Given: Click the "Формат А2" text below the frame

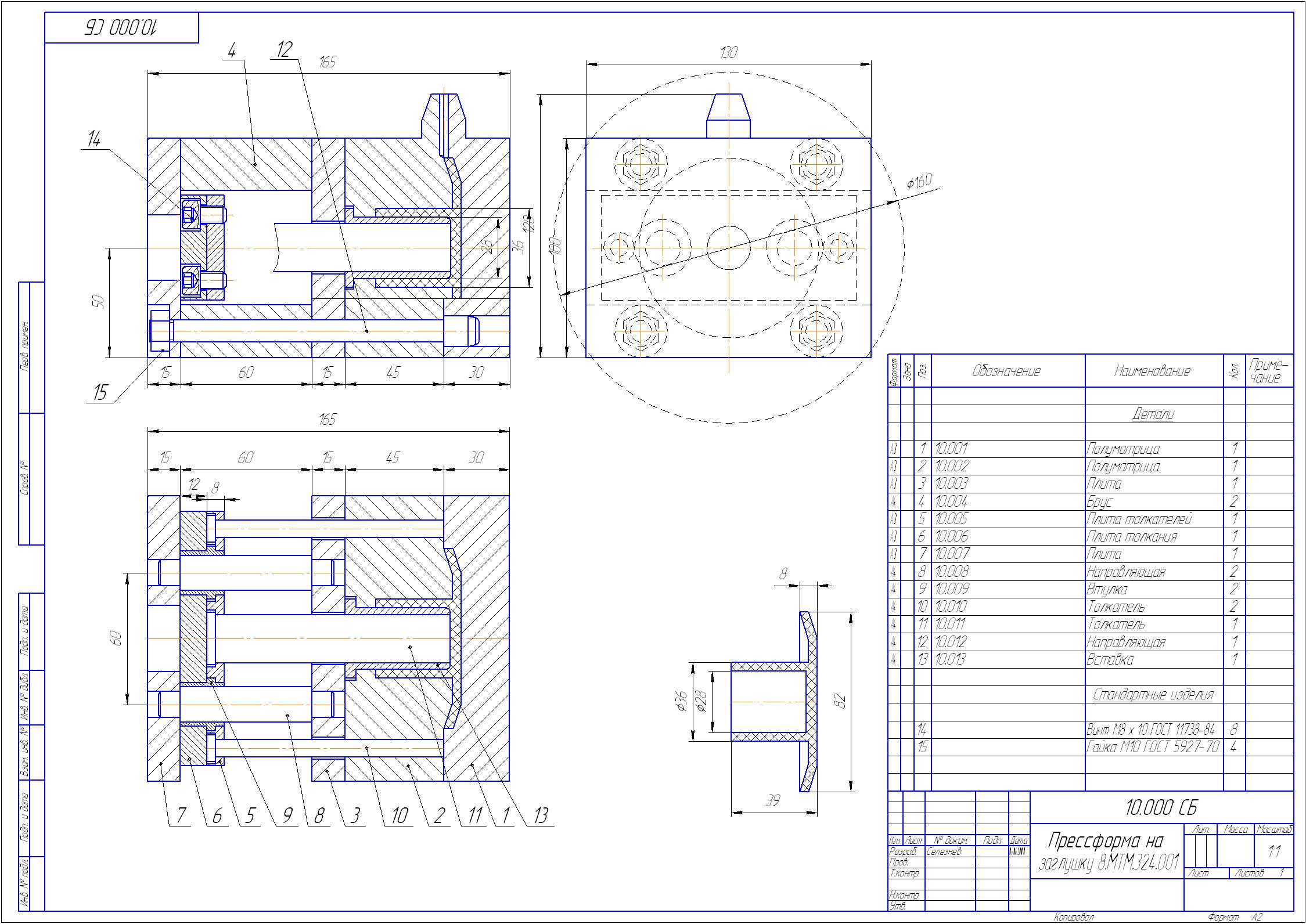Looking at the screenshot, I should coord(1235,918).
